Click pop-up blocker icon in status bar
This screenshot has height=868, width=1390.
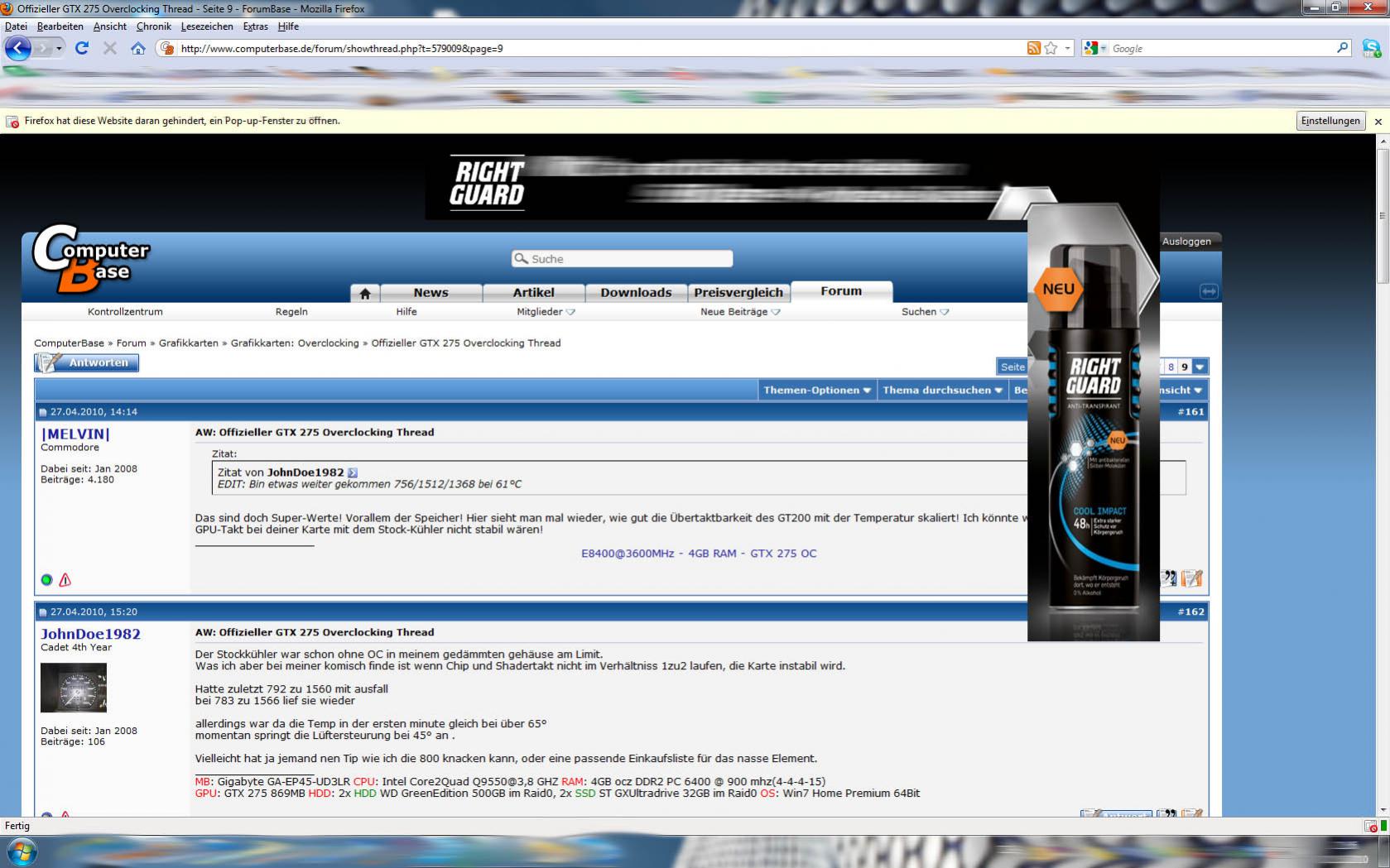click(x=1371, y=826)
